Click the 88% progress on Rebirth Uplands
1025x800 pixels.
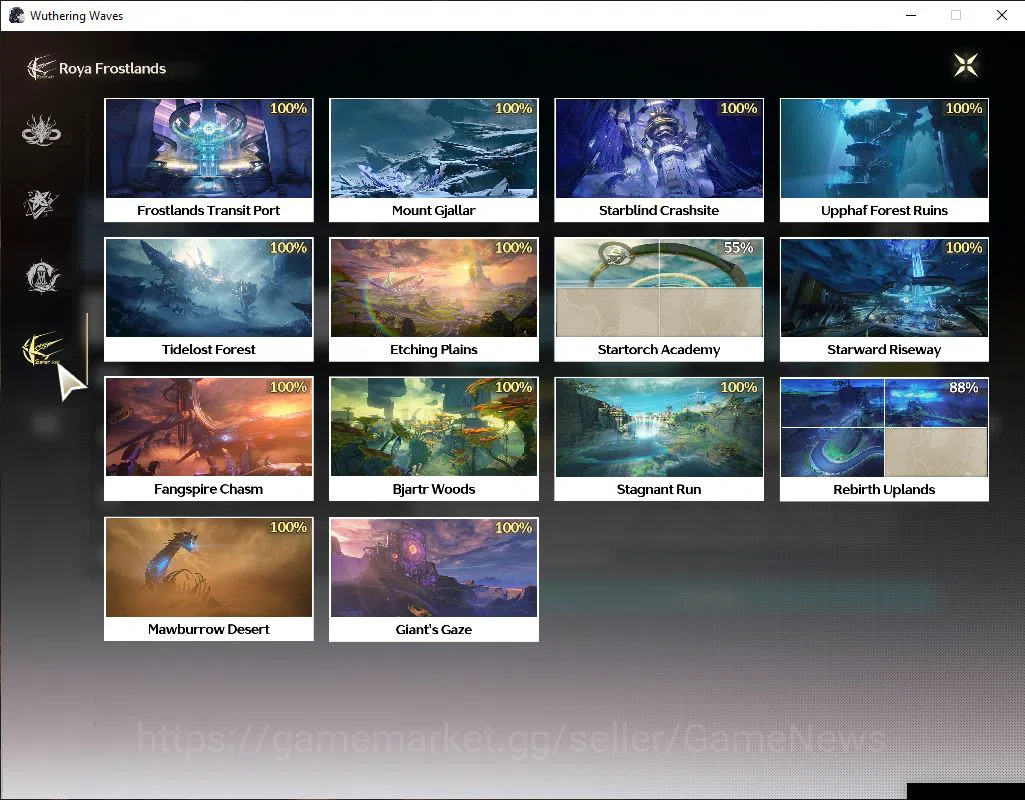[964, 388]
